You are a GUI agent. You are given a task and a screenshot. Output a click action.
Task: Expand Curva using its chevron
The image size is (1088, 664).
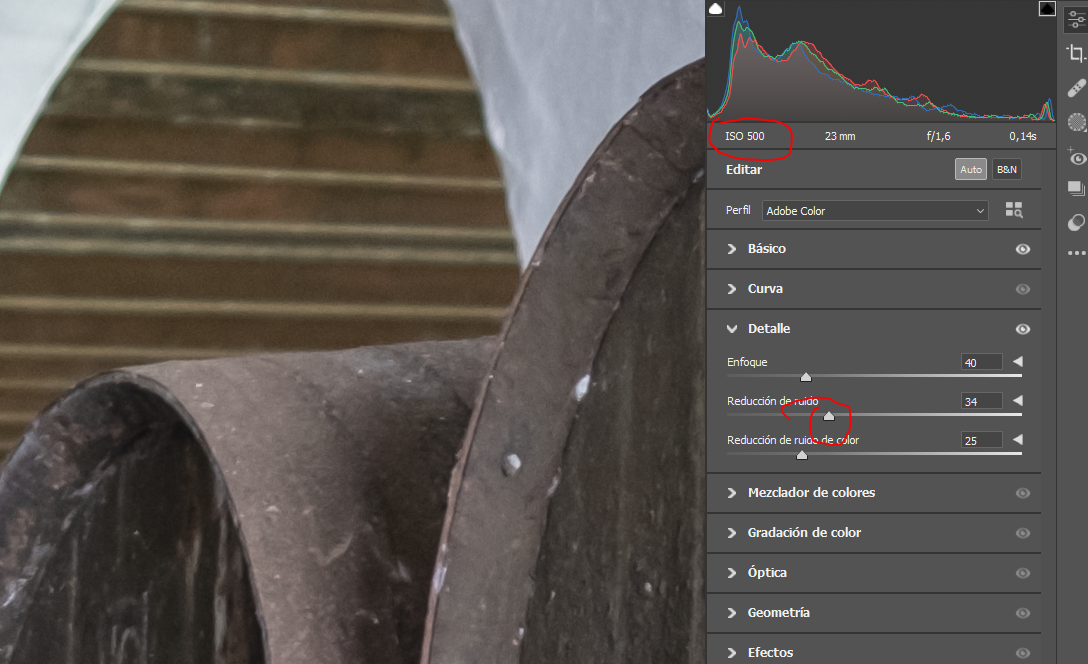click(x=731, y=289)
